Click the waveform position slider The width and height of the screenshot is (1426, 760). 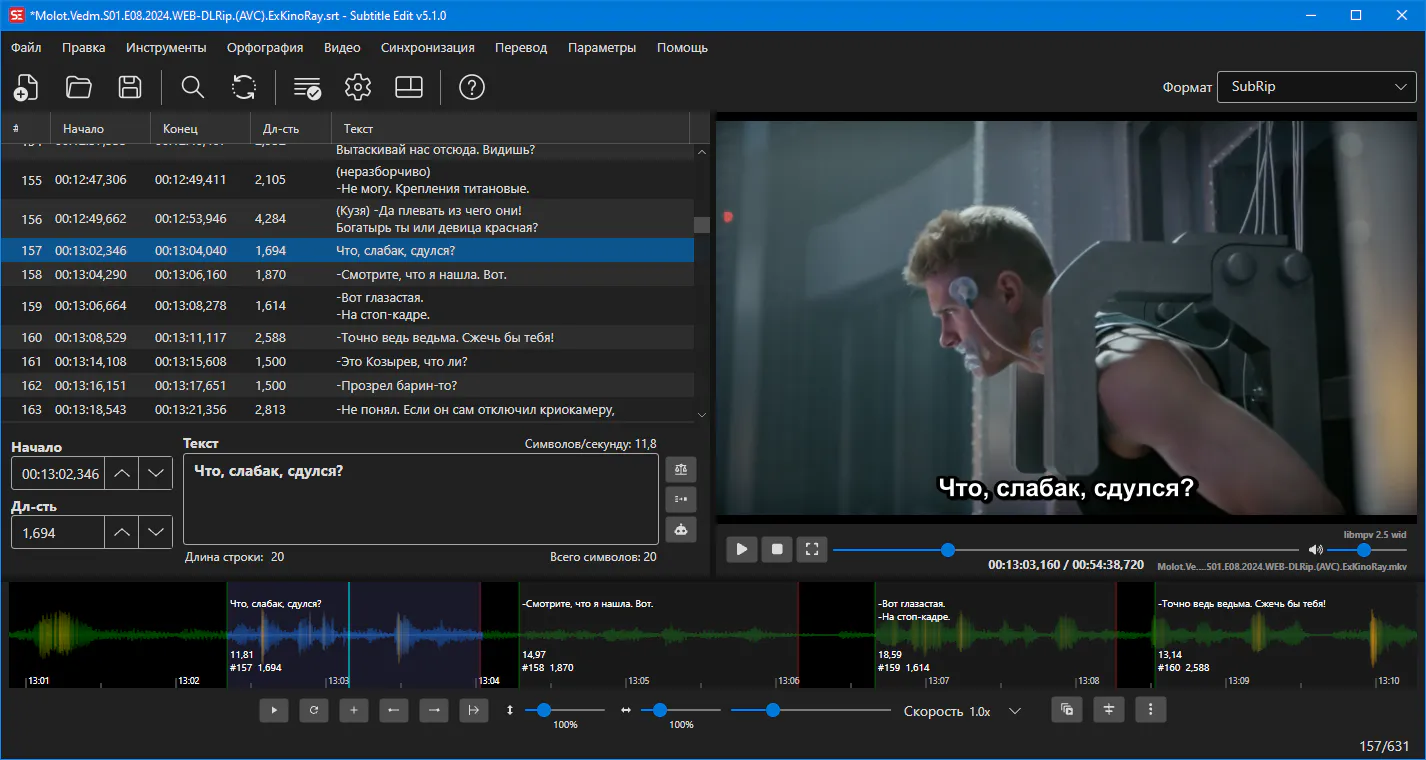[x=811, y=710]
